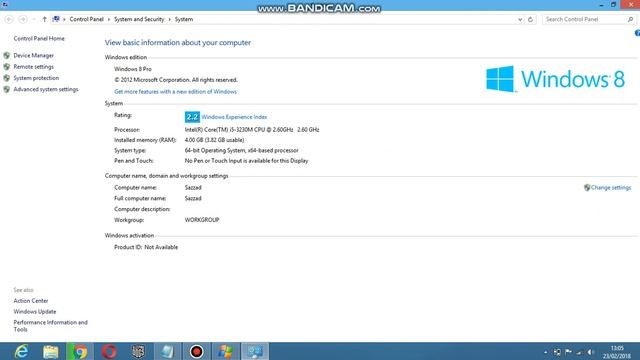The width and height of the screenshot is (640, 360).
Task: Click the shield icon beside Device Manager
Action: [7, 56]
